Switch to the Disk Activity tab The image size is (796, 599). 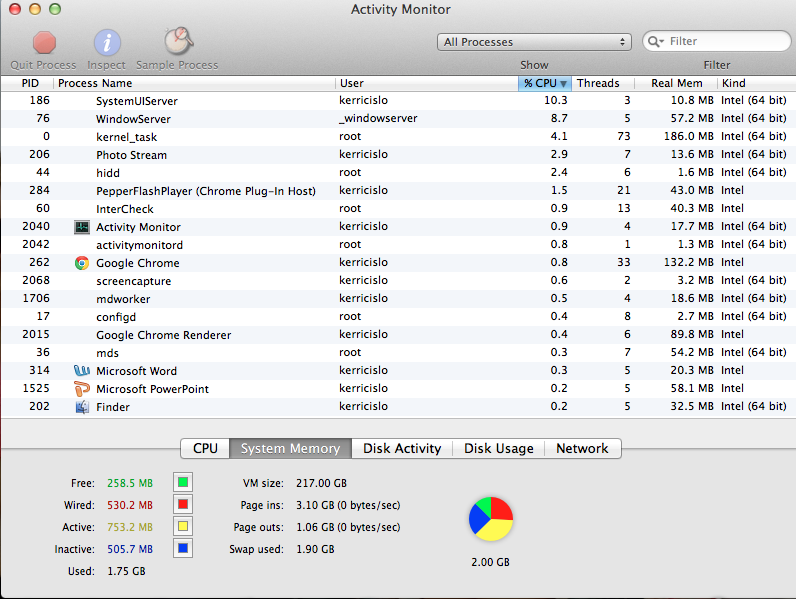point(402,448)
